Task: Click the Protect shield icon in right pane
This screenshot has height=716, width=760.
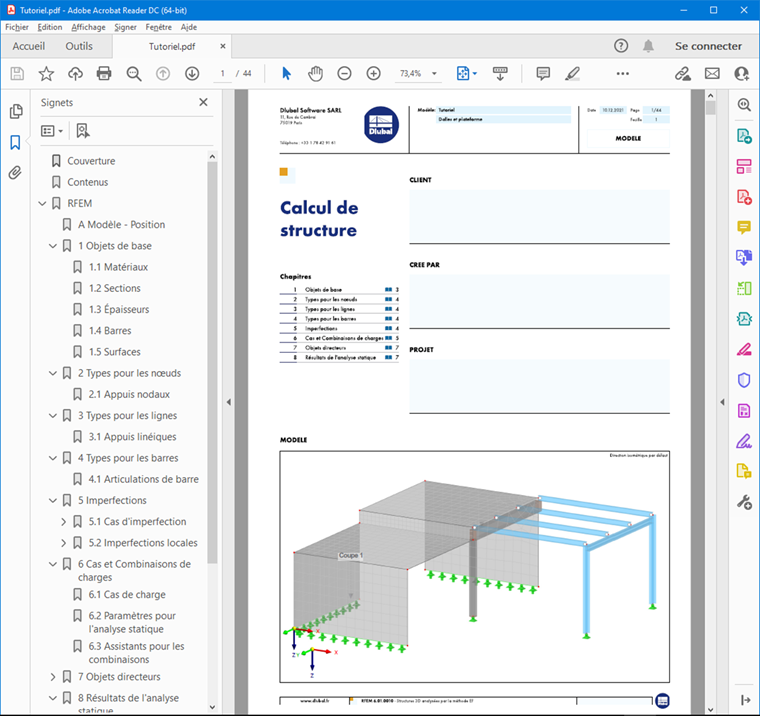Action: 744,380
